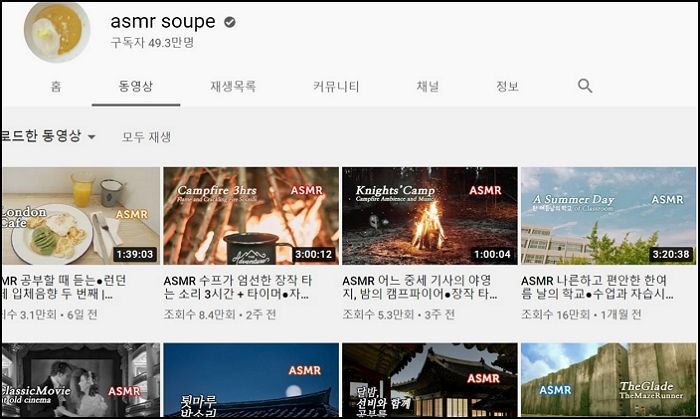Click 조회수 8.4만회 • 2주 전 text
The height and width of the screenshot is (419, 700).
coord(220,315)
